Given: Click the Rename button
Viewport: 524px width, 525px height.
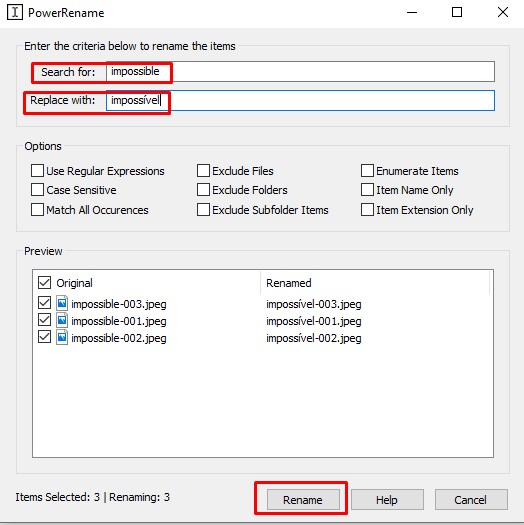Looking at the screenshot, I should point(303,500).
